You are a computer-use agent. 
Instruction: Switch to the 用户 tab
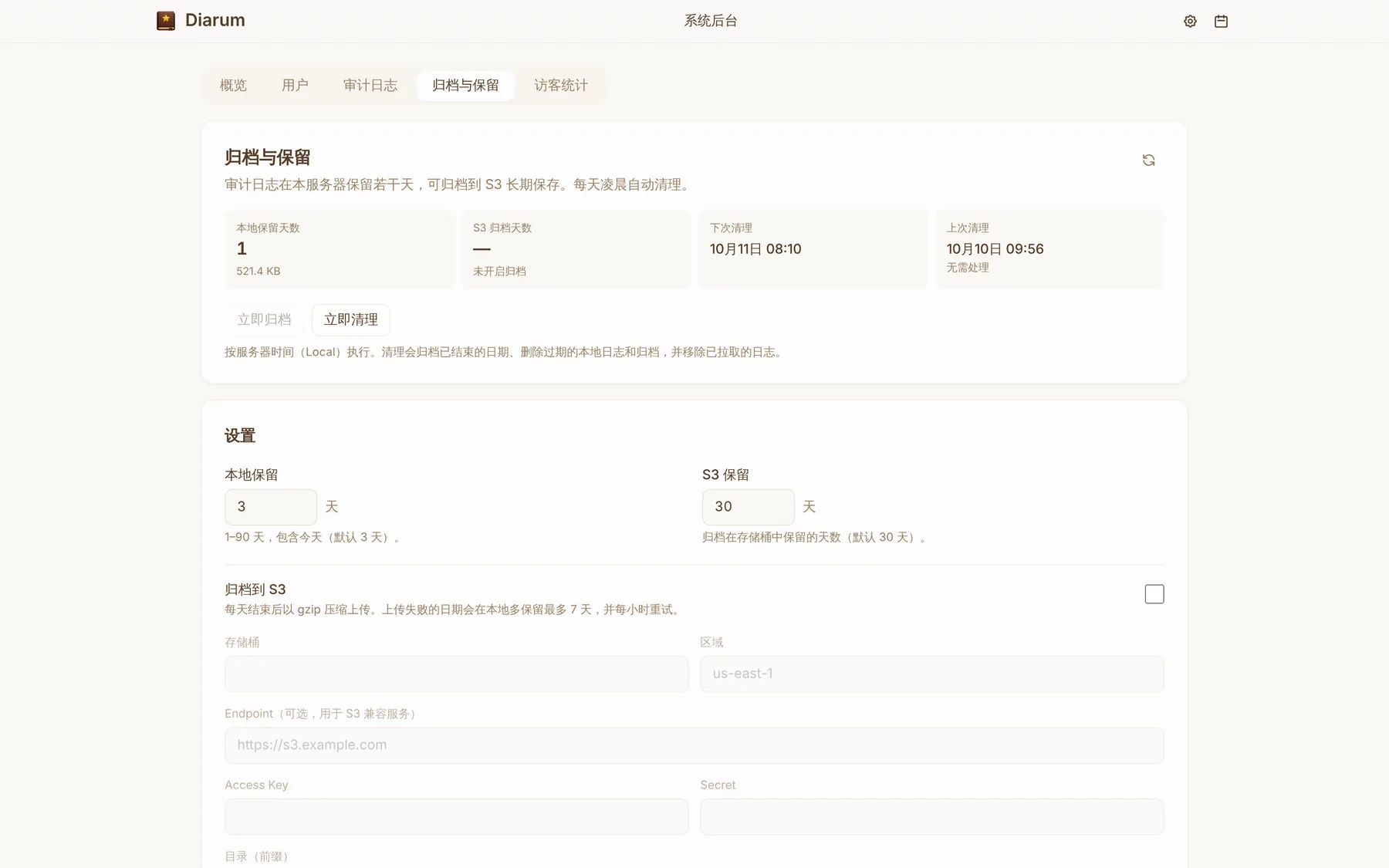click(295, 86)
